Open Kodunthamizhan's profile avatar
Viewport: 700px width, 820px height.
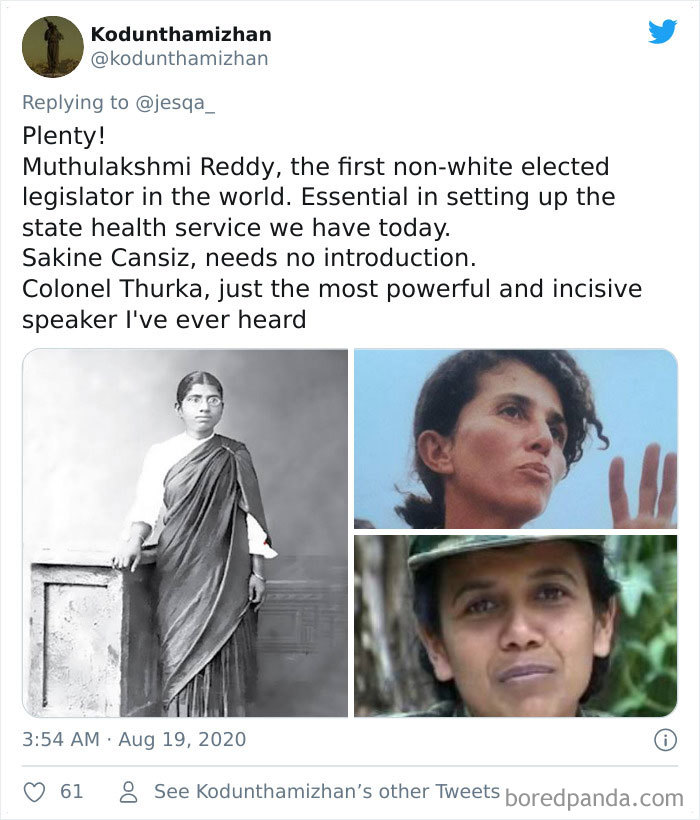pyautogui.click(x=52, y=44)
